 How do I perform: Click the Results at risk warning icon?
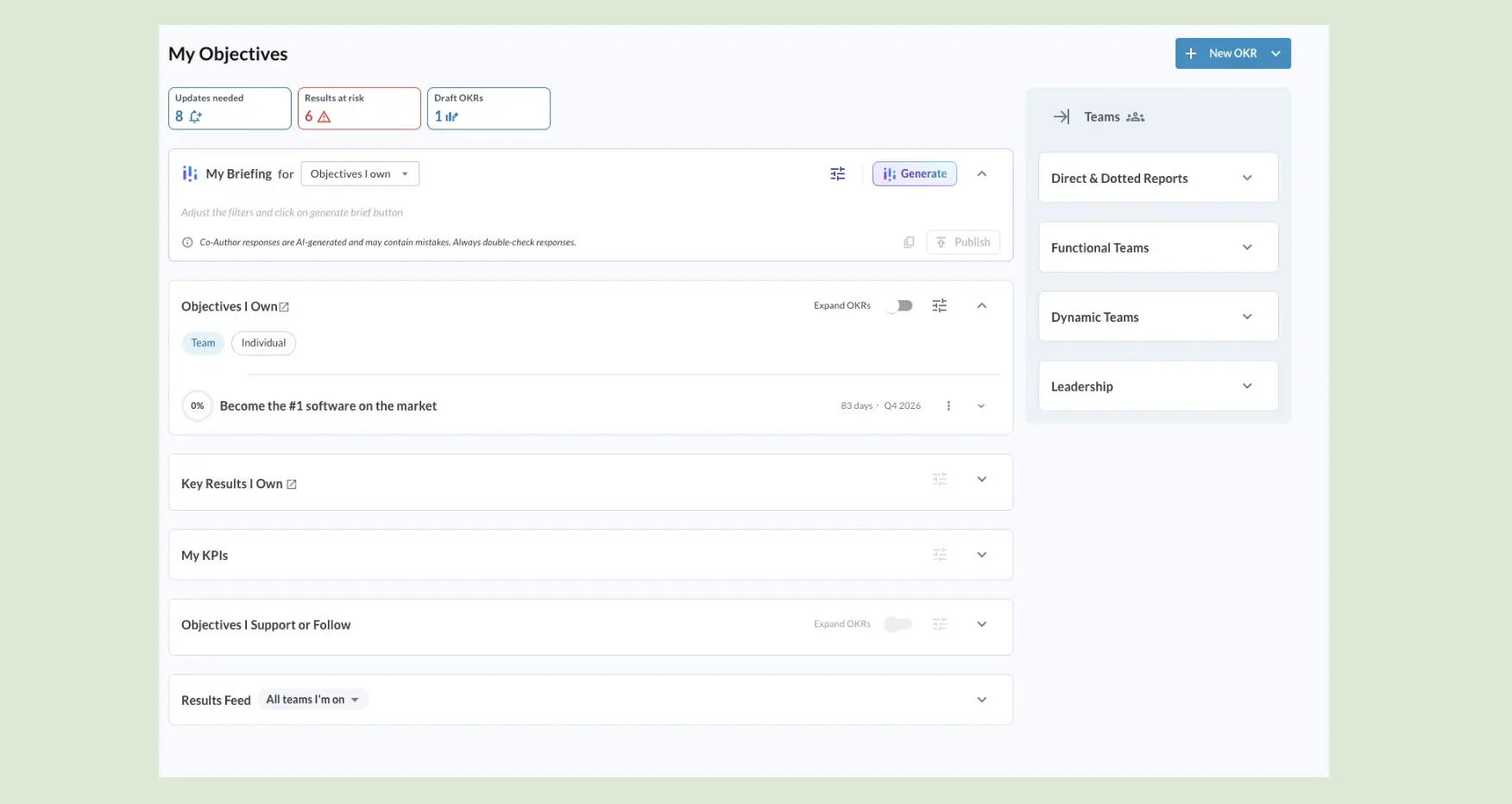pos(324,117)
